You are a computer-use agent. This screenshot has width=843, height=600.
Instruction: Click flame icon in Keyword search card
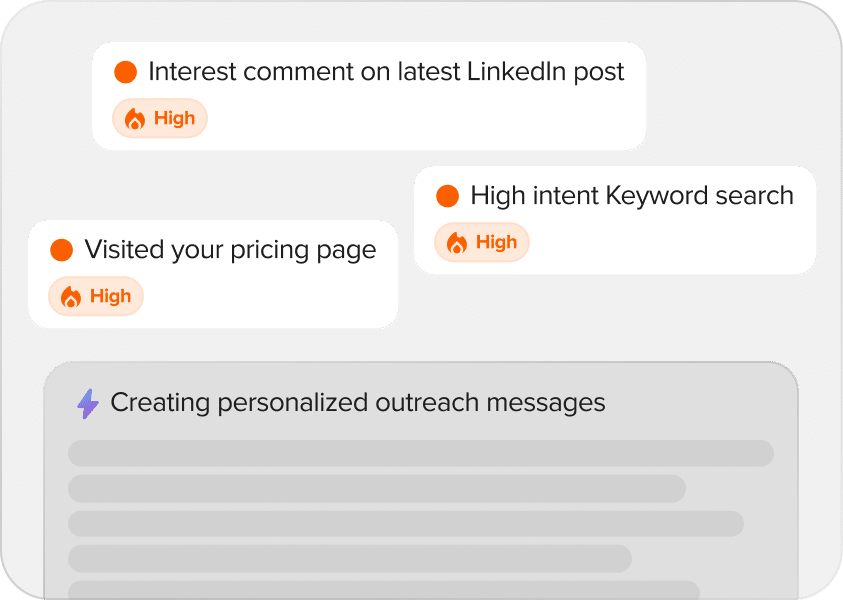[x=457, y=243]
